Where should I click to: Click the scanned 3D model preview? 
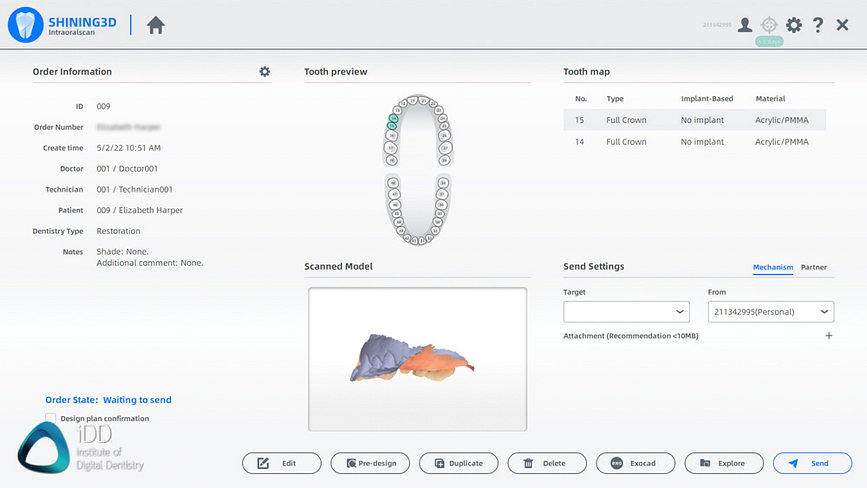pyautogui.click(x=417, y=359)
